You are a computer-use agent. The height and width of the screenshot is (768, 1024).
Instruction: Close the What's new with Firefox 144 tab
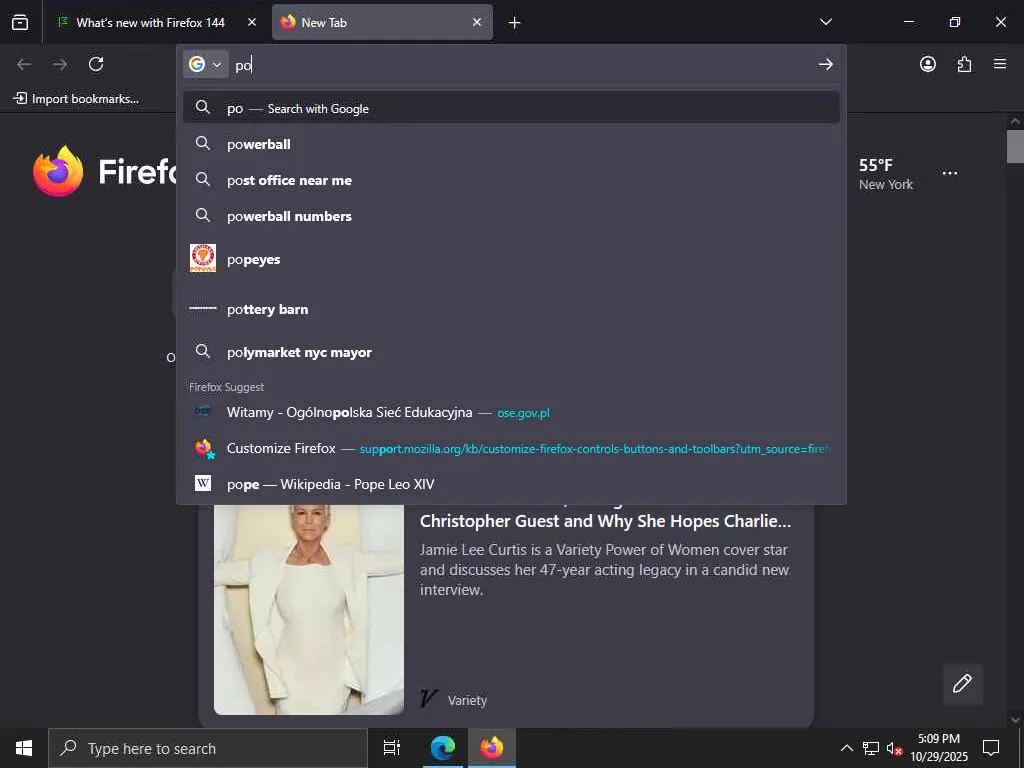pyautogui.click(x=252, y=22)
